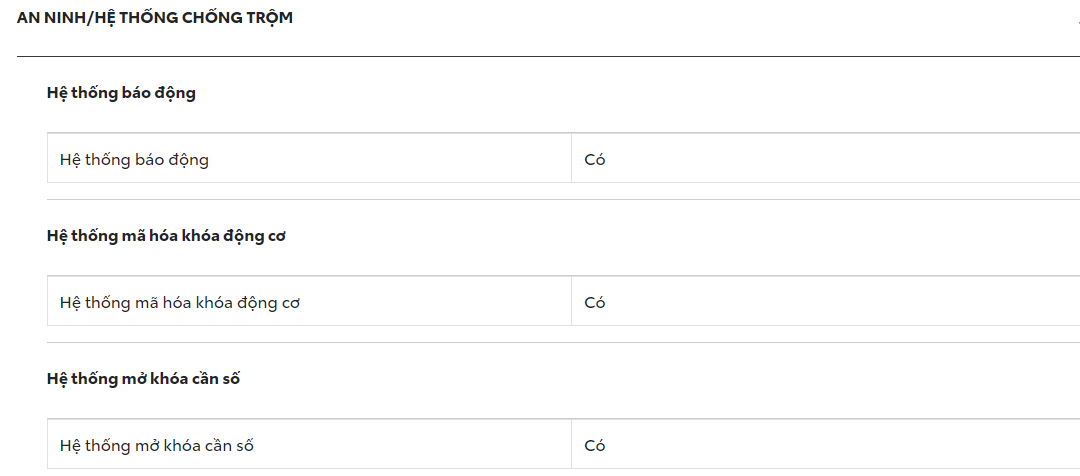Viewport: 1080px width, 476px height.
Task: Select bold Hệ thống mã hóa khóa động cơ subheading
Action: 166,236
